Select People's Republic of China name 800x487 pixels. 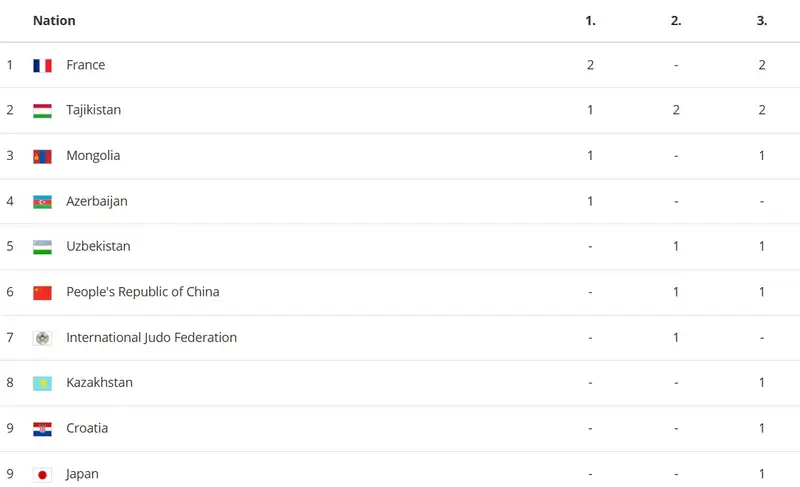[x=143, y=292]
